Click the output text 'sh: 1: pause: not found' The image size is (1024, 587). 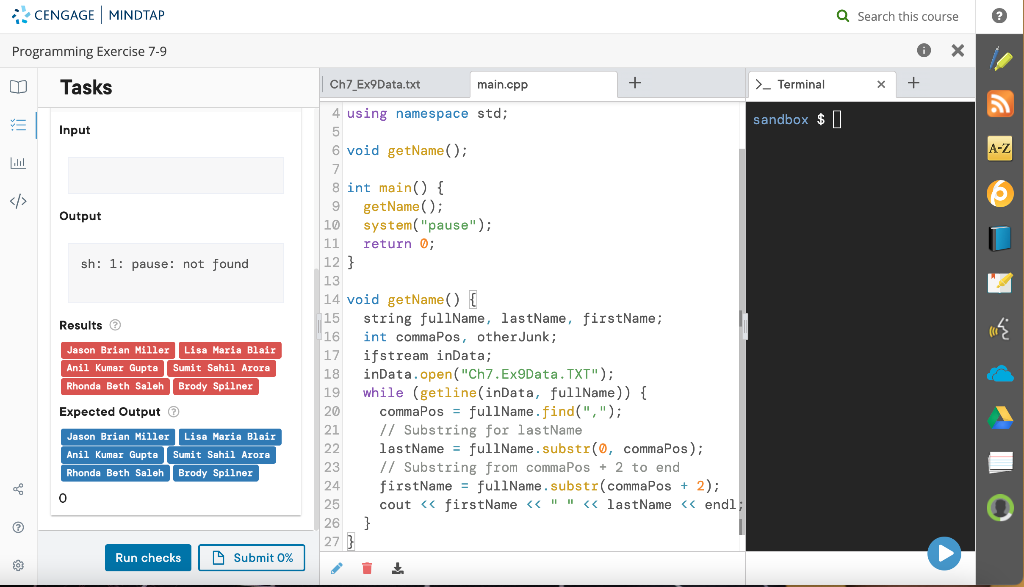tap(165, 264)
